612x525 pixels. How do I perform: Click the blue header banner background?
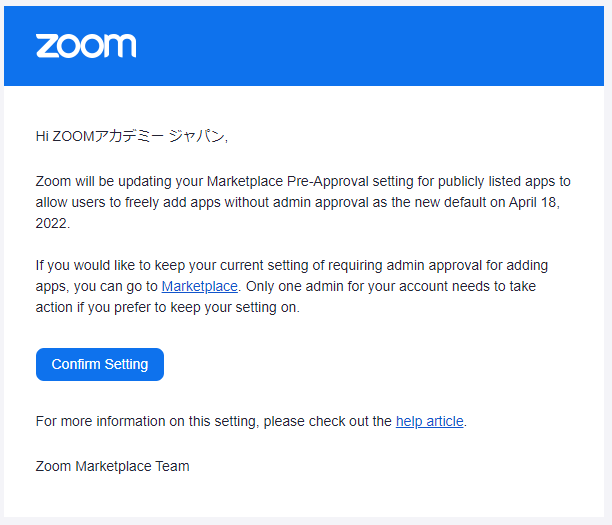(x=380, y=46)
